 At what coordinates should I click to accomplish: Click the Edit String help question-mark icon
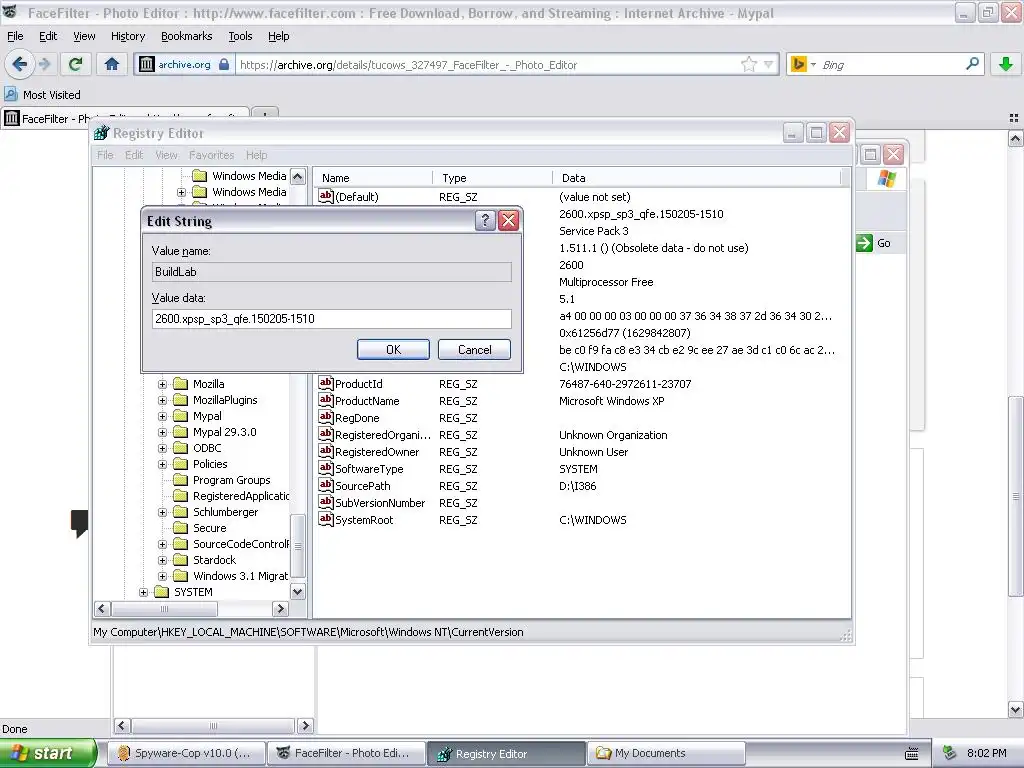pyautogui.click(x=485, y=221)
